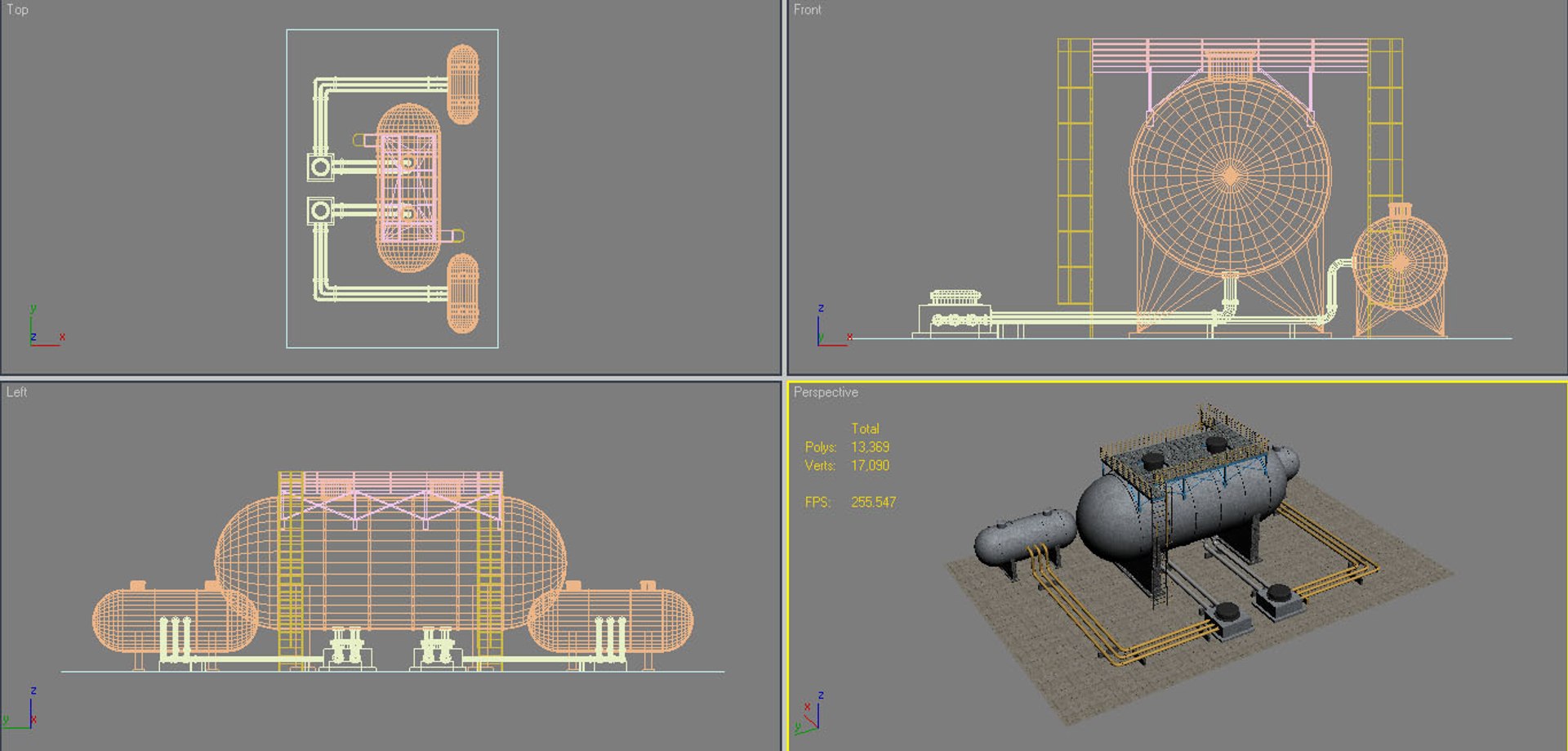Click the Total statistics header
This screenshot has width=1568, height=751.
[x=865, y=429]
